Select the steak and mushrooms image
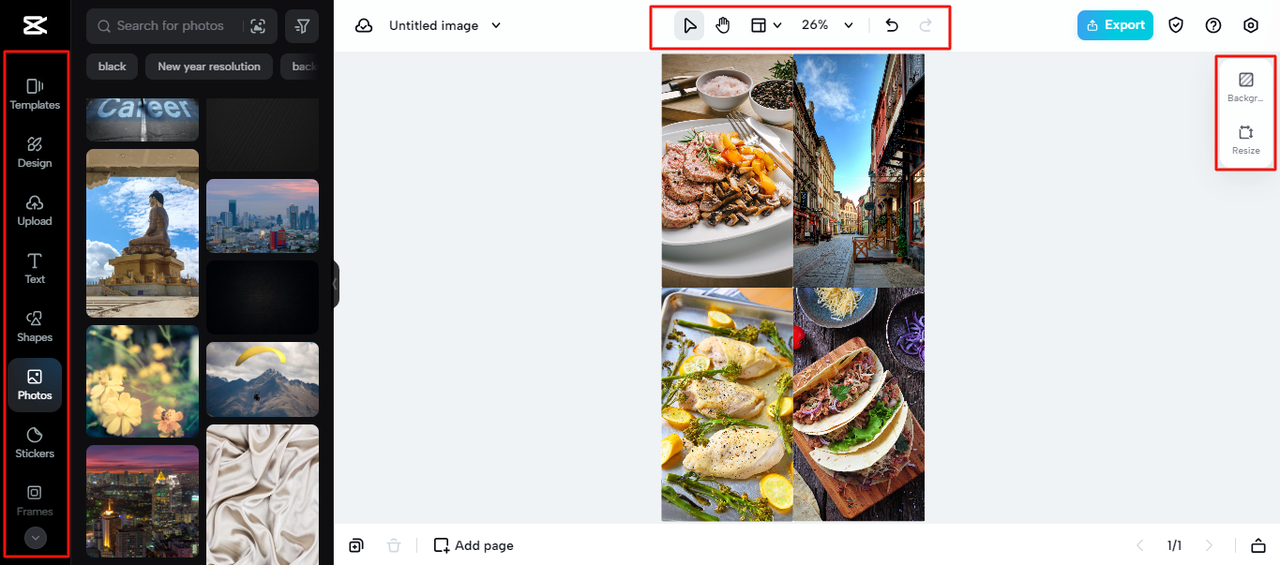Screen dimensions: 1280x565 pyautogui.click(x=727, y=170)
